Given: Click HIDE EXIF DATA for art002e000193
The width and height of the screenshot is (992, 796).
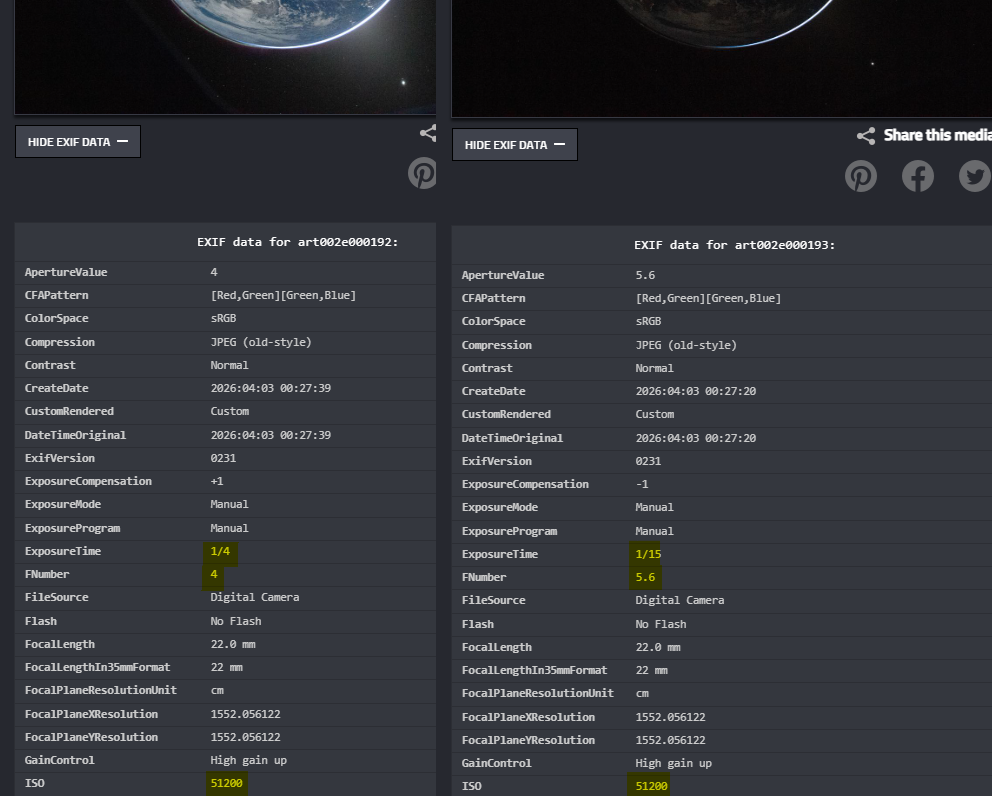Looking at the screenshot, I should tap(515, 145).
